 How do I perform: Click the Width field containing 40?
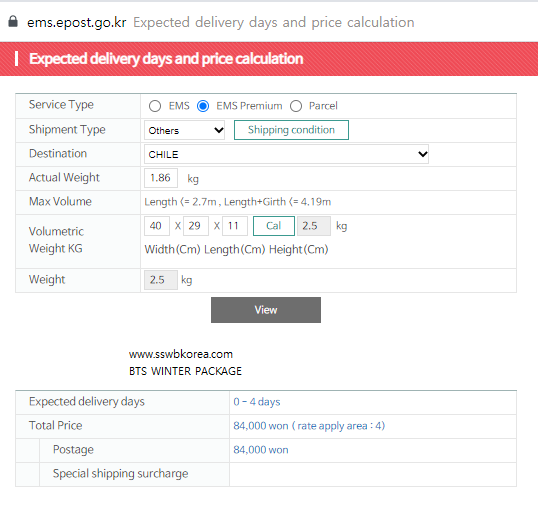157,226
